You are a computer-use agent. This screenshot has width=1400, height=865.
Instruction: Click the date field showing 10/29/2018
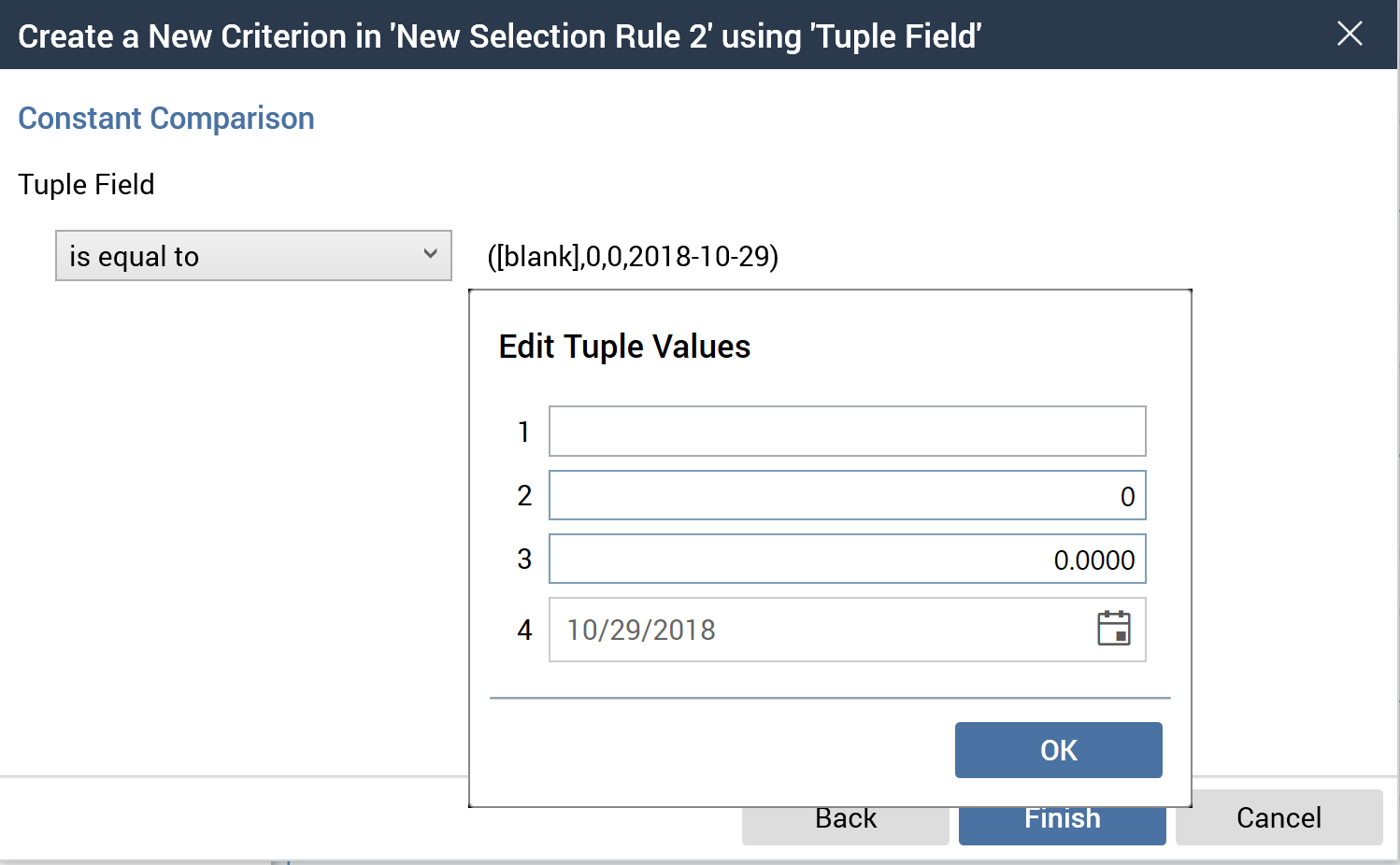coord(822,630)
